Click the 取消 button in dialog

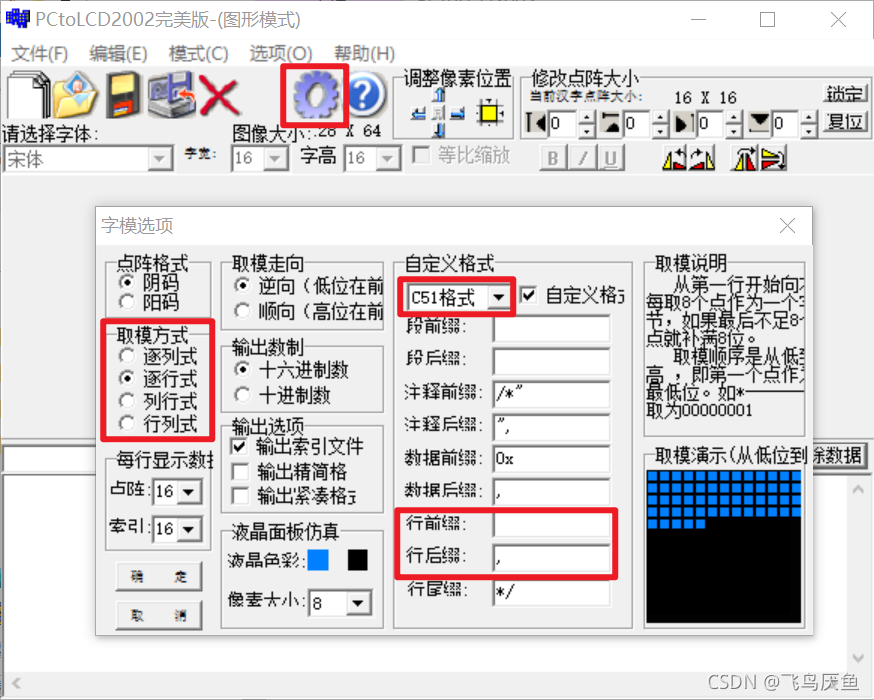pos(159,615)
